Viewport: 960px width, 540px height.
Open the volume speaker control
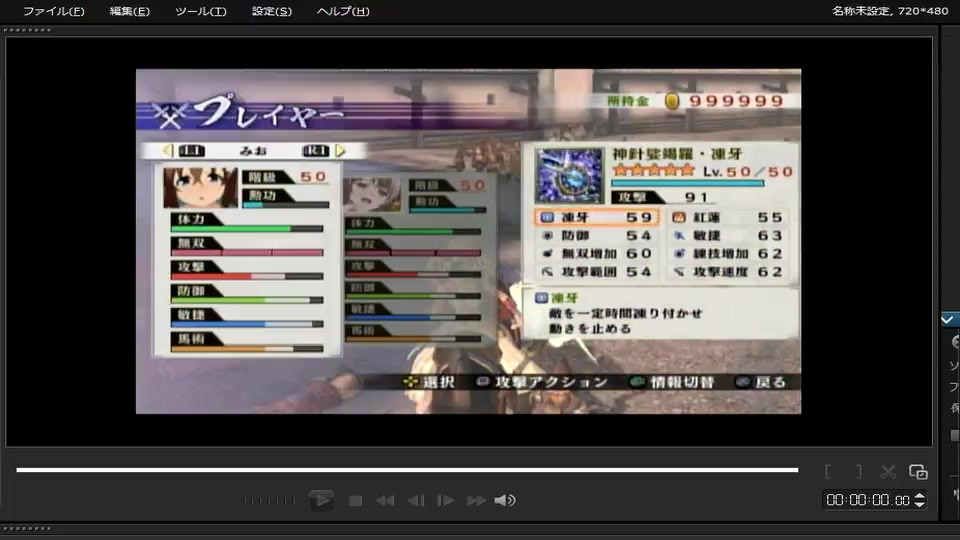pos(505,501)
